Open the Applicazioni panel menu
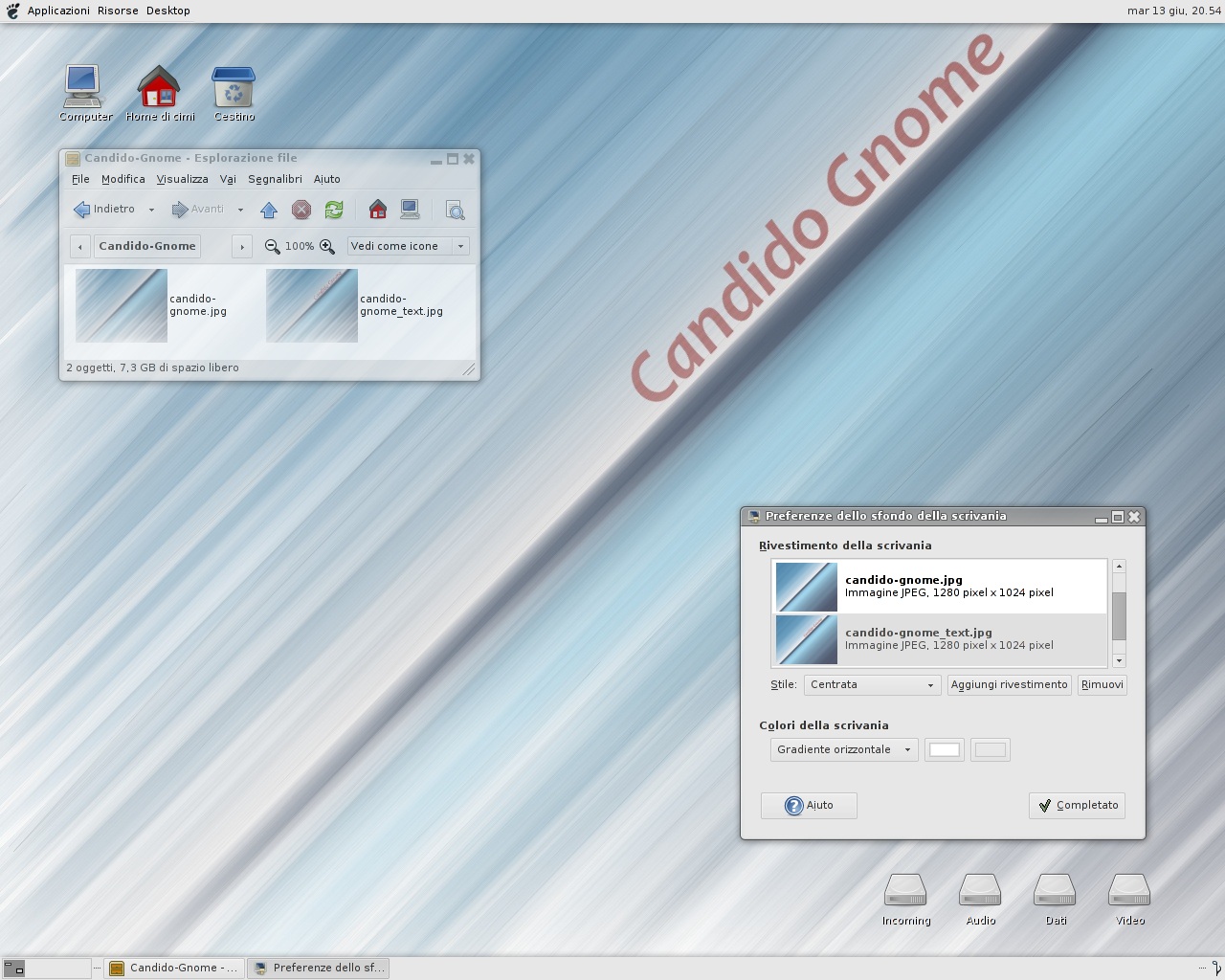 [x=58, y=11]
